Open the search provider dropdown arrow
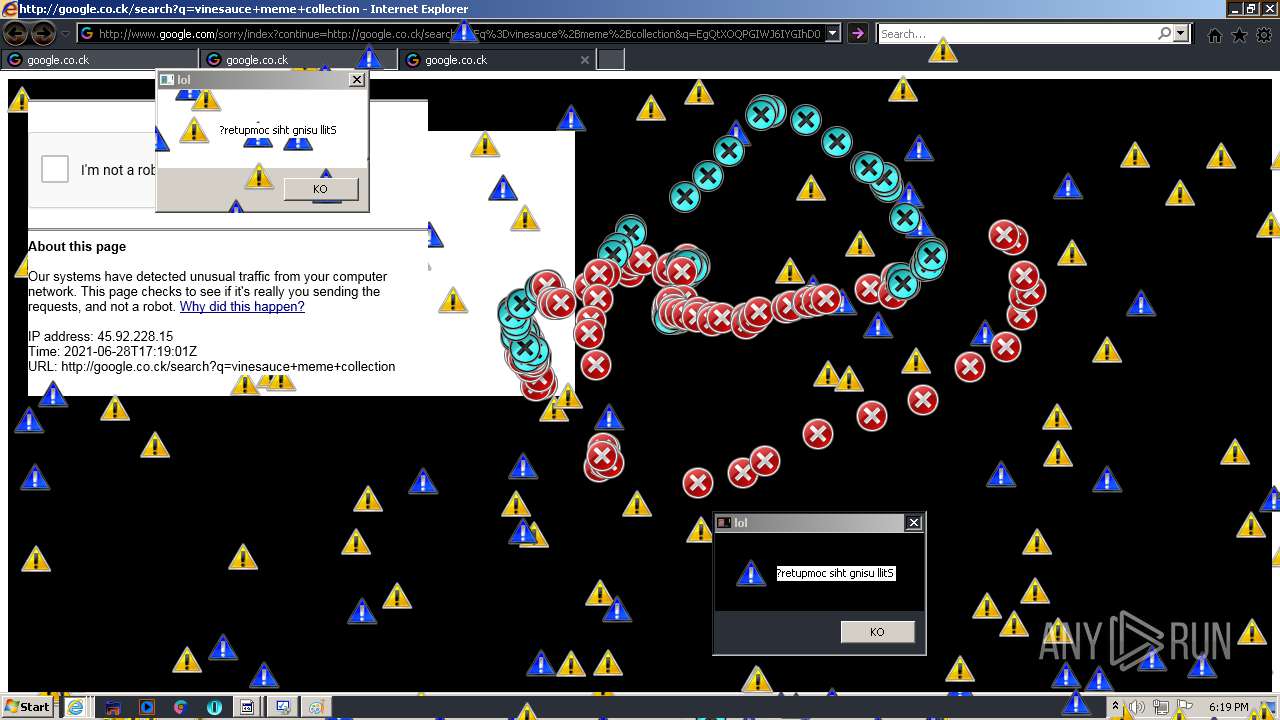The image size is (1280, 720). click(x=1181, y=34)
